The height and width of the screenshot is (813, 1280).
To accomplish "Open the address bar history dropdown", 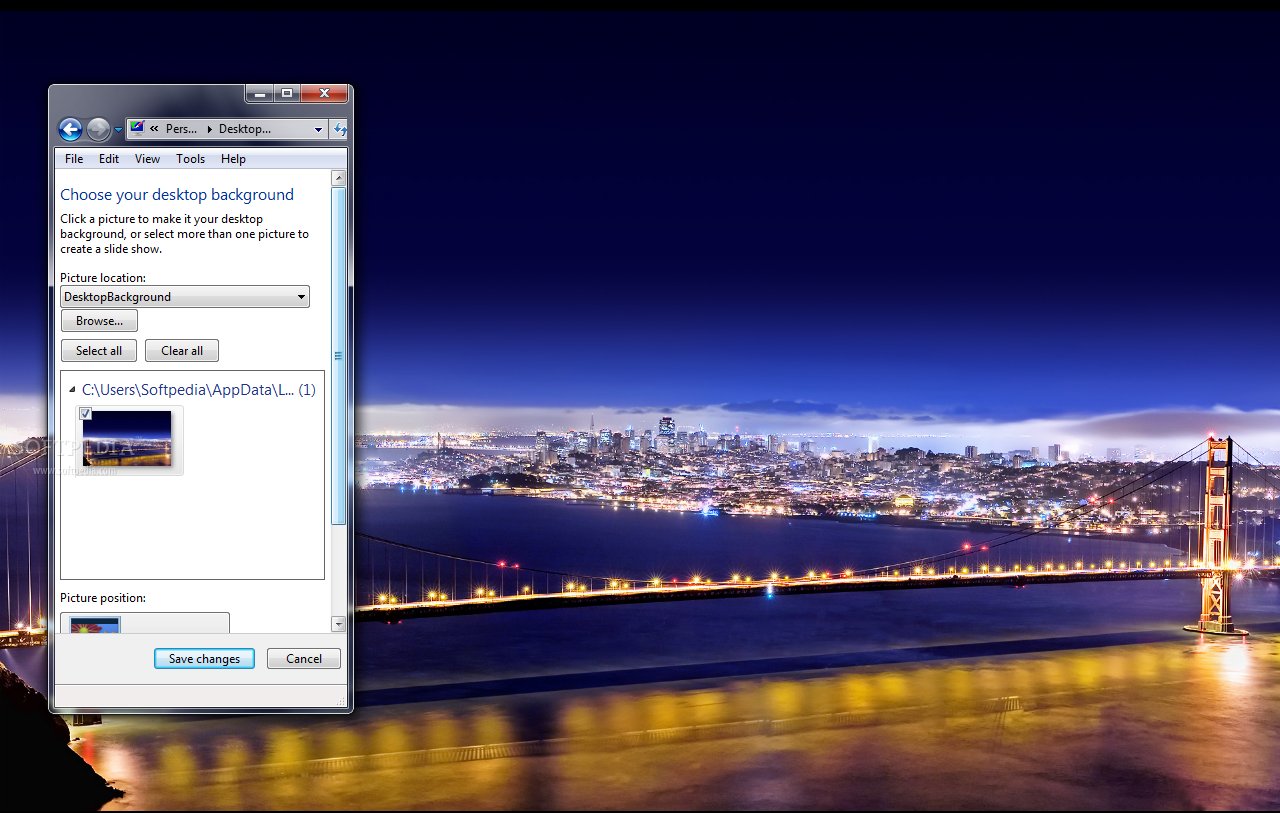I will point(318,129).
